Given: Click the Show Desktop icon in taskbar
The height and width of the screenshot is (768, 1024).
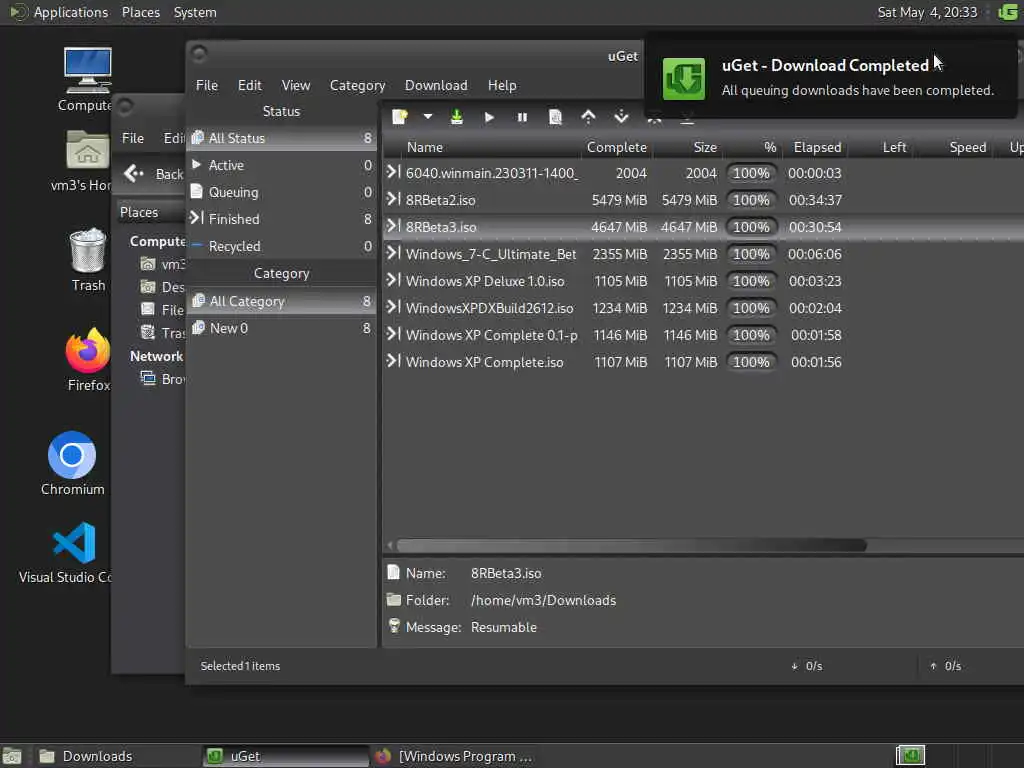Looking at the screenshot, I should [12, 756].
